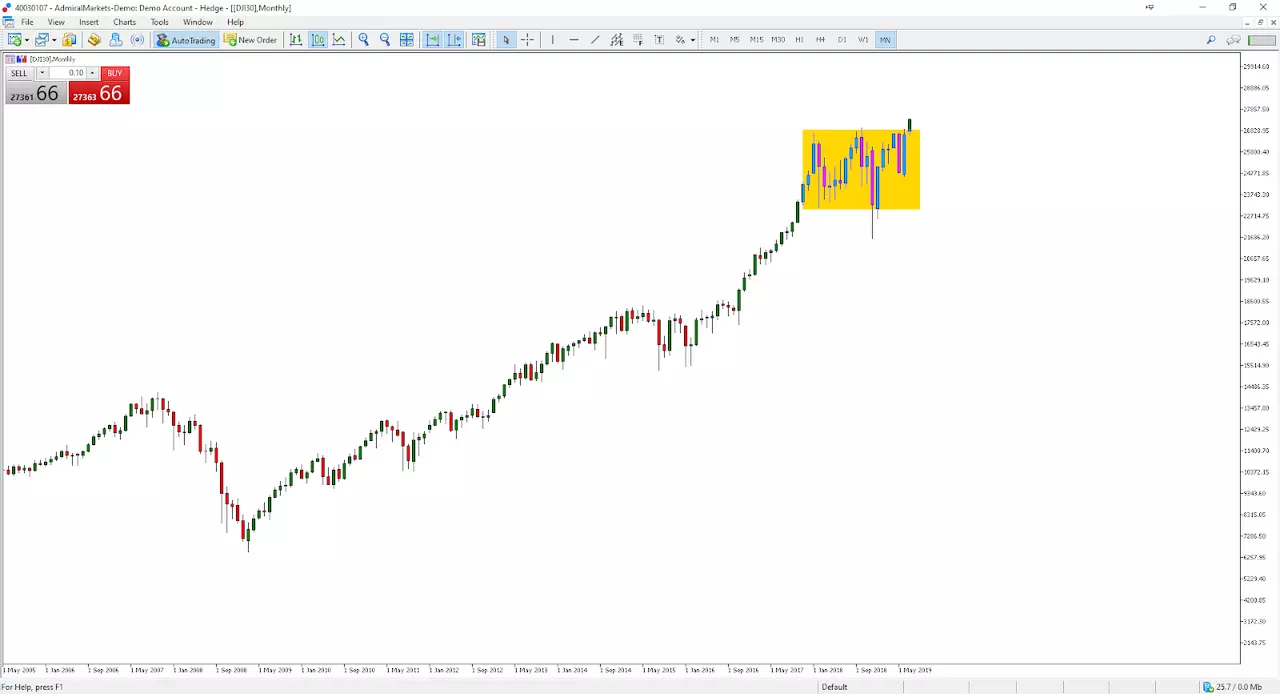Click the search magnifier icon in toolbar
1280x694 pixels.
pos(1211,40)
